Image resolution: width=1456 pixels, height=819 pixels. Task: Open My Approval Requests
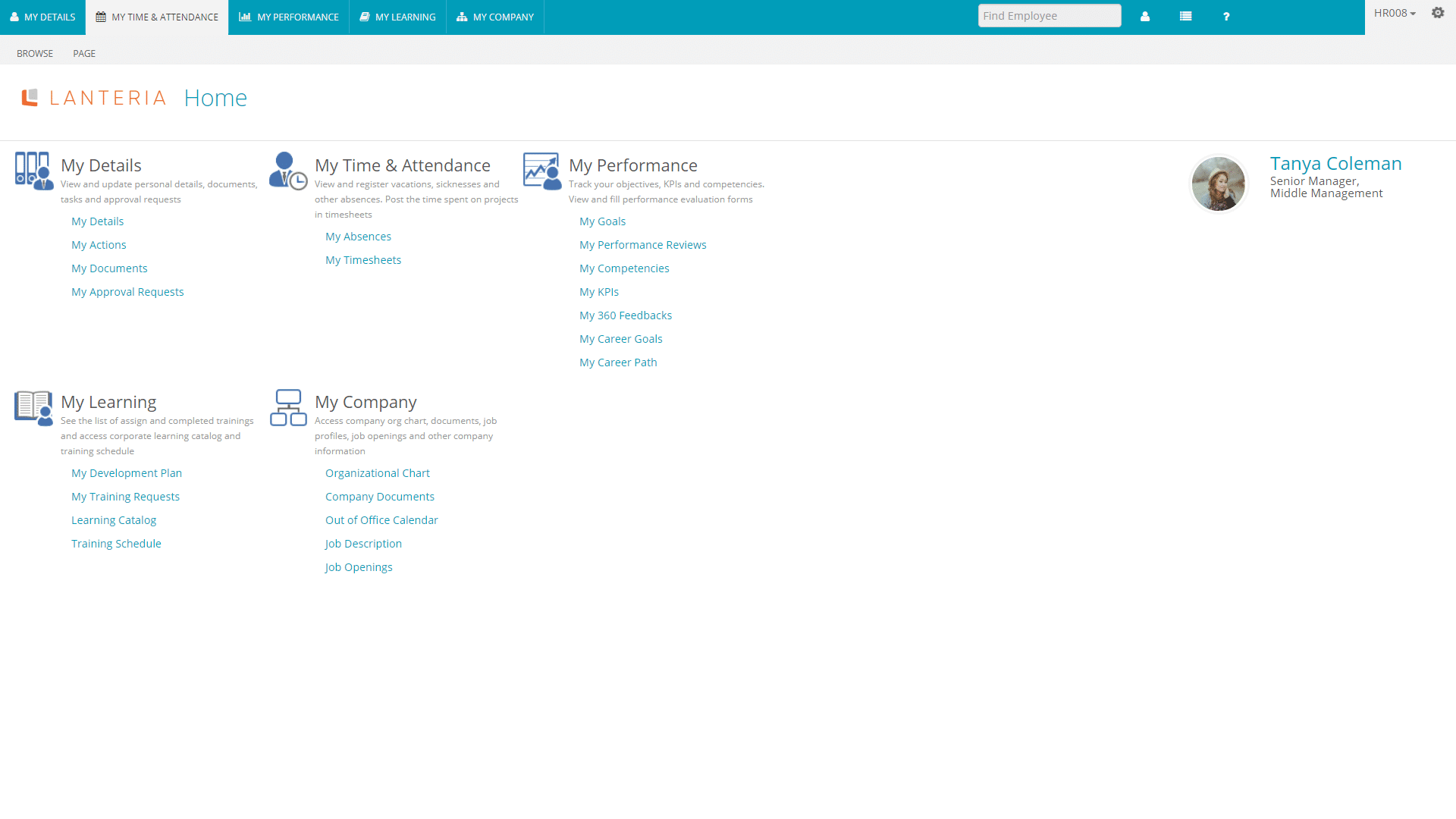[127, 292]
